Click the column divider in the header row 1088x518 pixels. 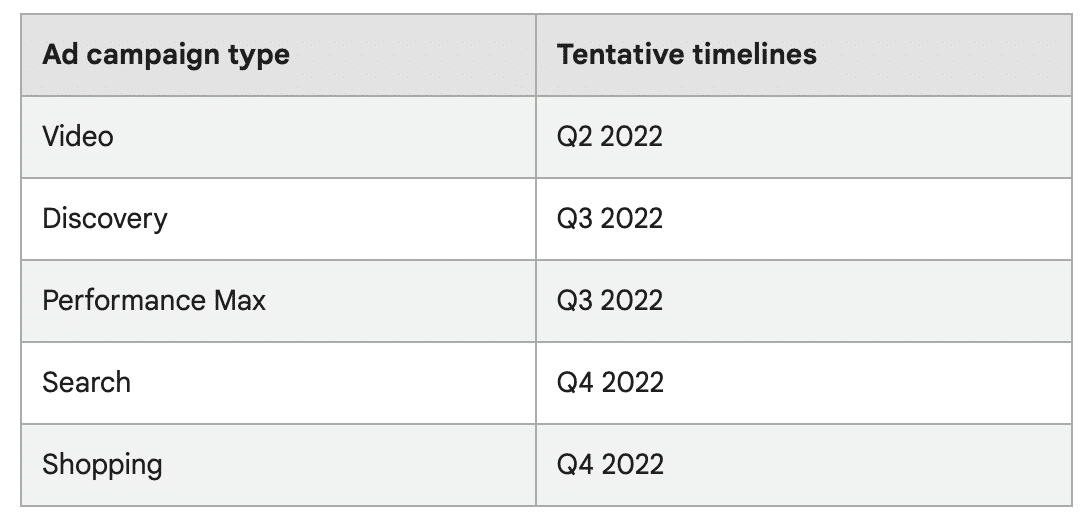536,55
